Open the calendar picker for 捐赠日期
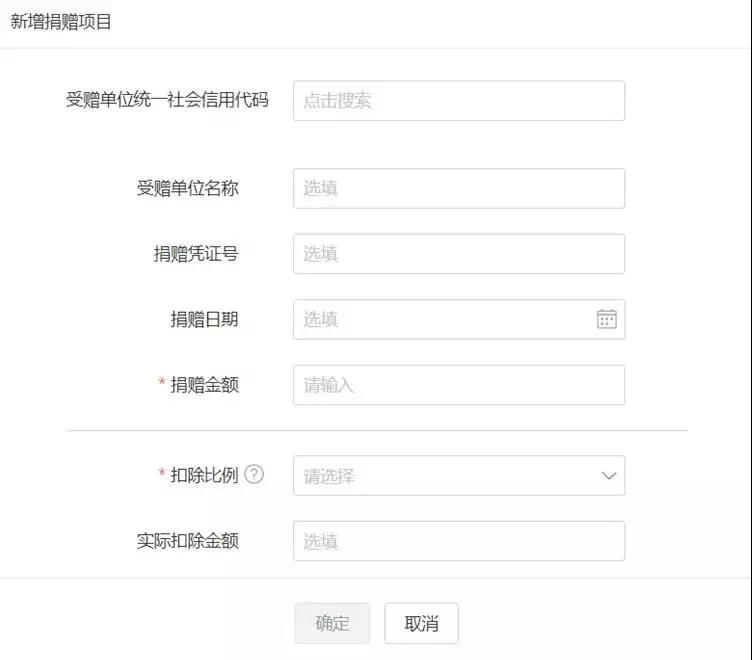This screenshot has width=752, height=660. pyautogui.click(x=606, y=319)
